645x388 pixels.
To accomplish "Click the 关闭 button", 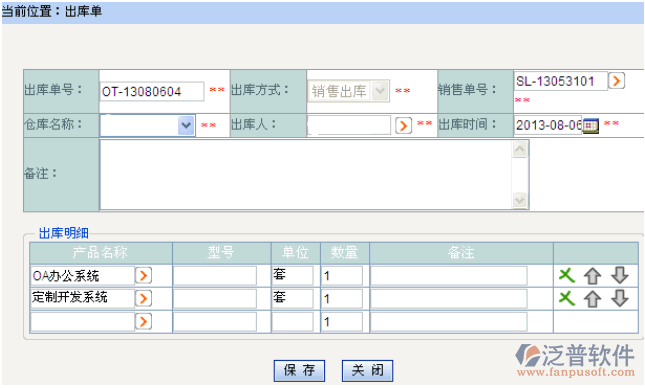I will point(367,371).
